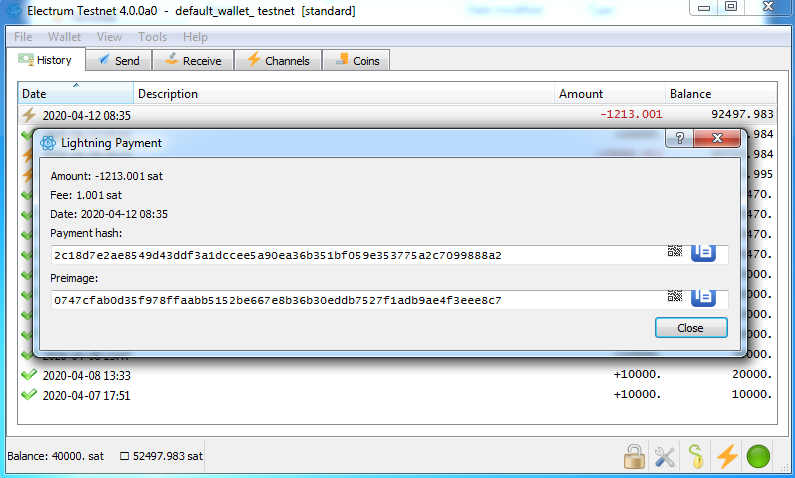The width and height of the screenshot is (795, 478).
Task: Click the password lock icon in status bar
Action: click(634, 456)
